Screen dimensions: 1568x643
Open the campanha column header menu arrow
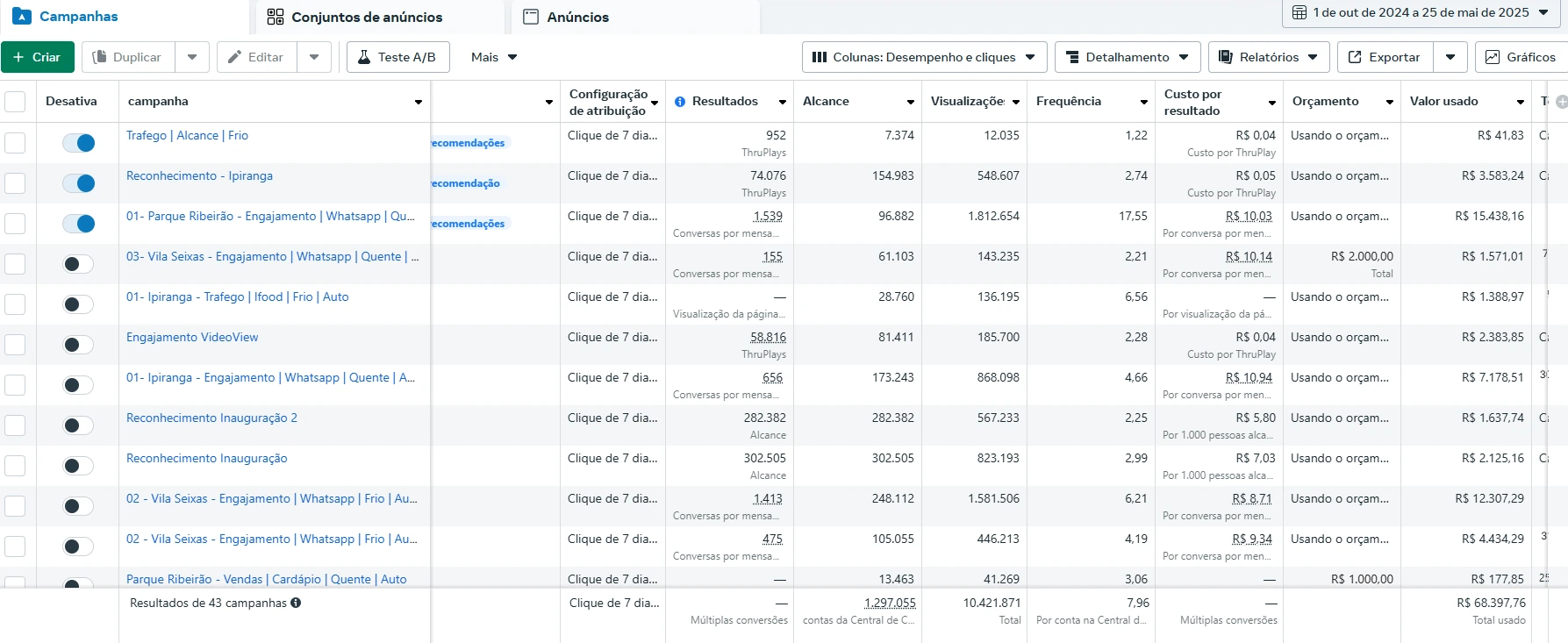pyautogui.click(x=419, y=103)
